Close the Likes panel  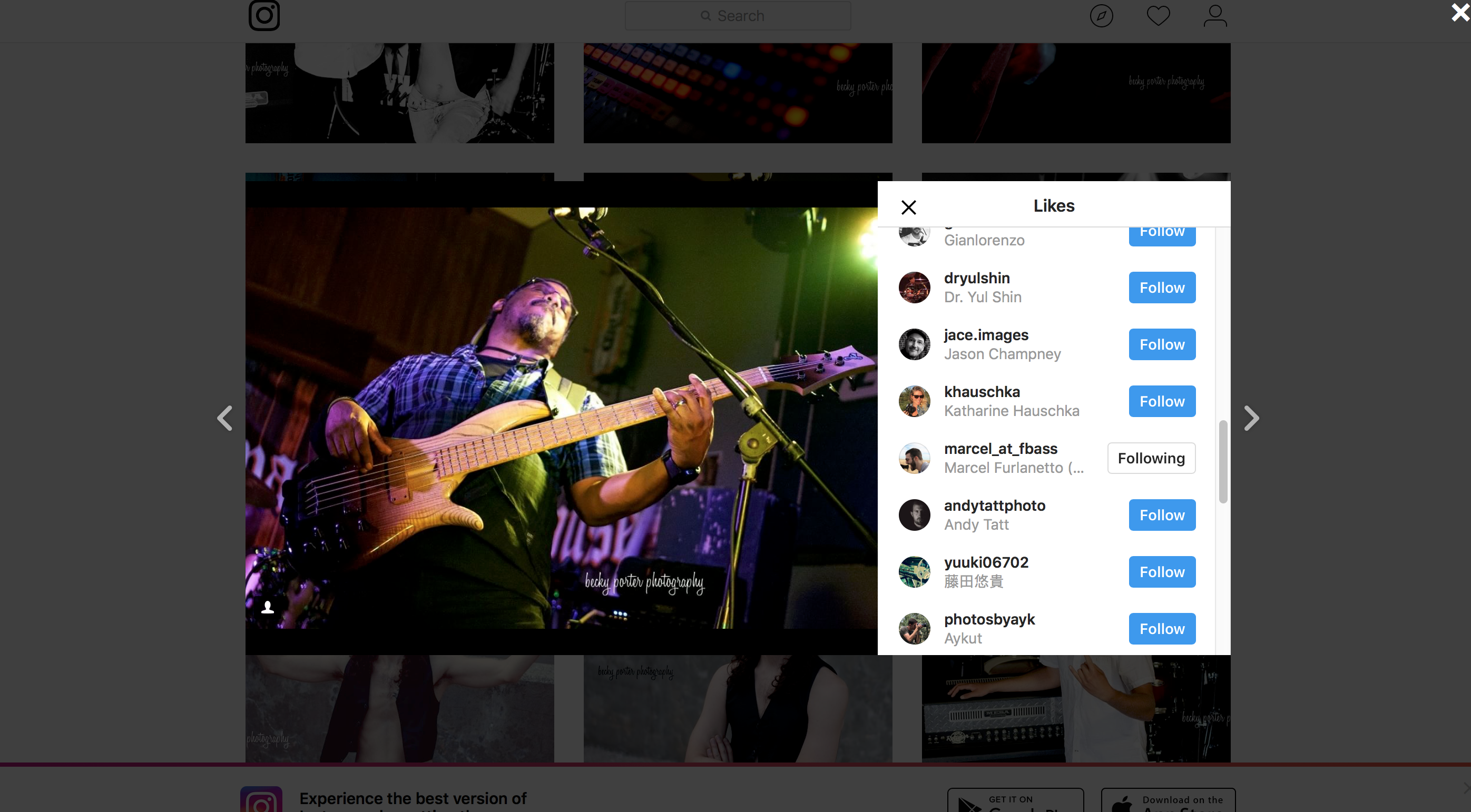[x=908, y=207]
